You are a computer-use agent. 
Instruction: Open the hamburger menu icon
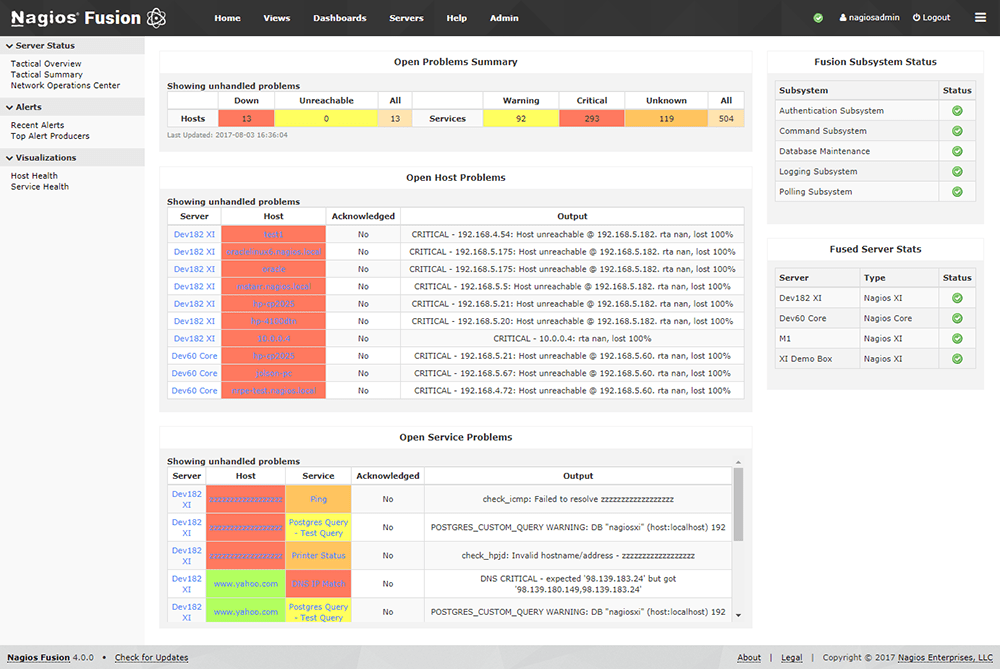(980, 18)
